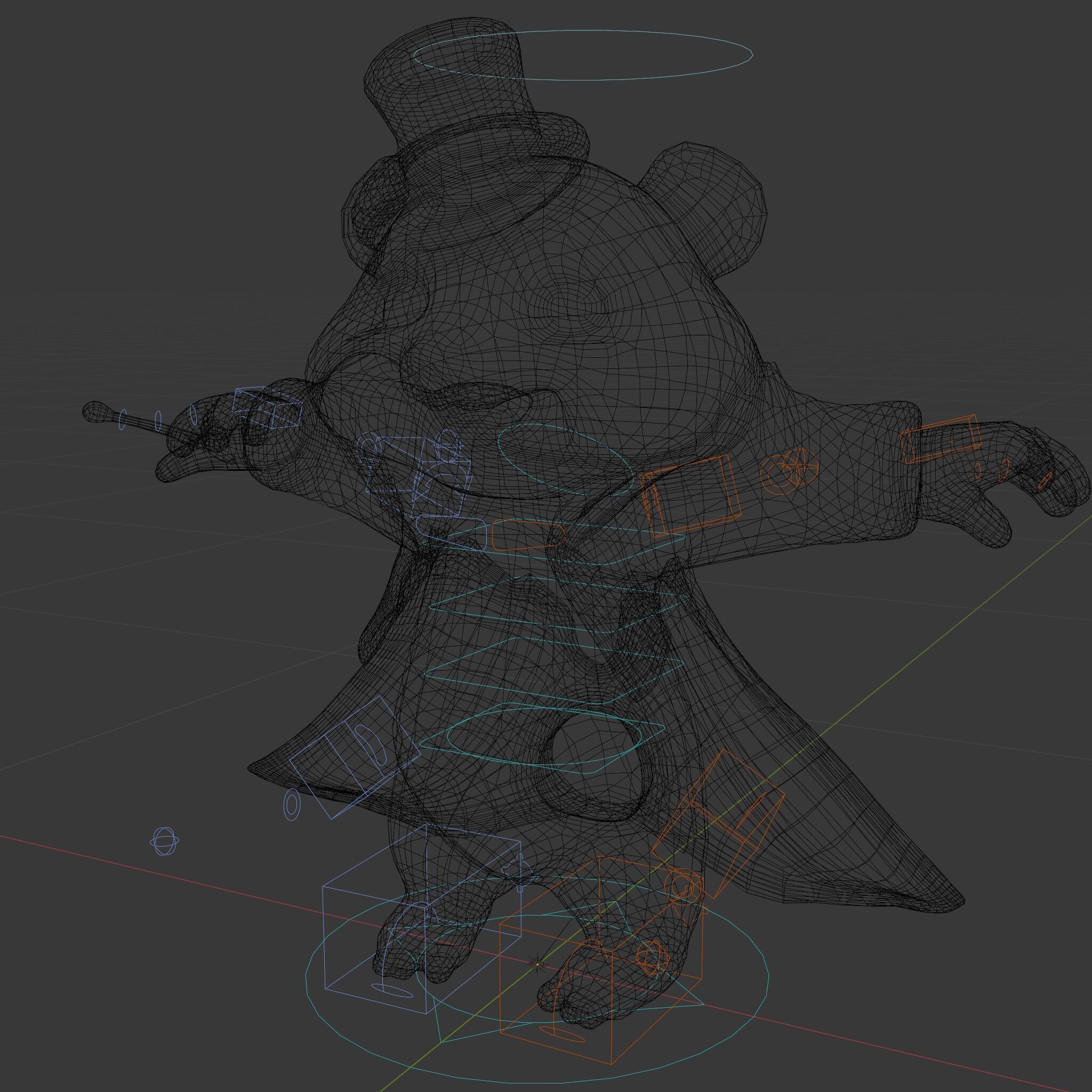
Task: Select the blue wrist box control by the wand hand
Action: (x=267, y=408)
